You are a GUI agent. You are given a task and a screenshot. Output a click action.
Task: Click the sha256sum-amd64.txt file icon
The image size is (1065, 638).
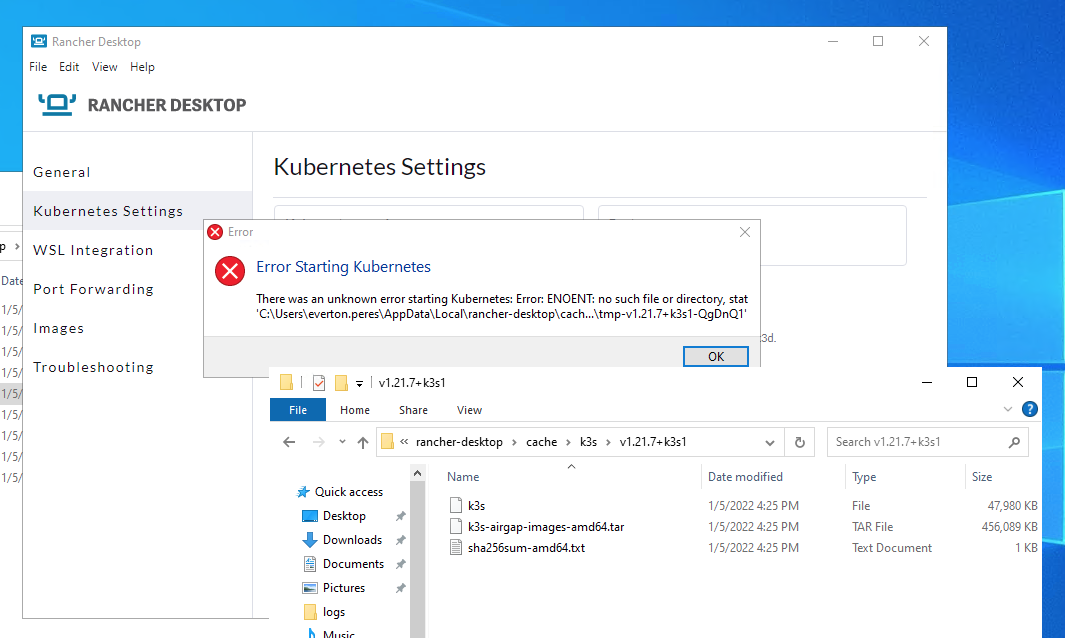coord(456,548)
